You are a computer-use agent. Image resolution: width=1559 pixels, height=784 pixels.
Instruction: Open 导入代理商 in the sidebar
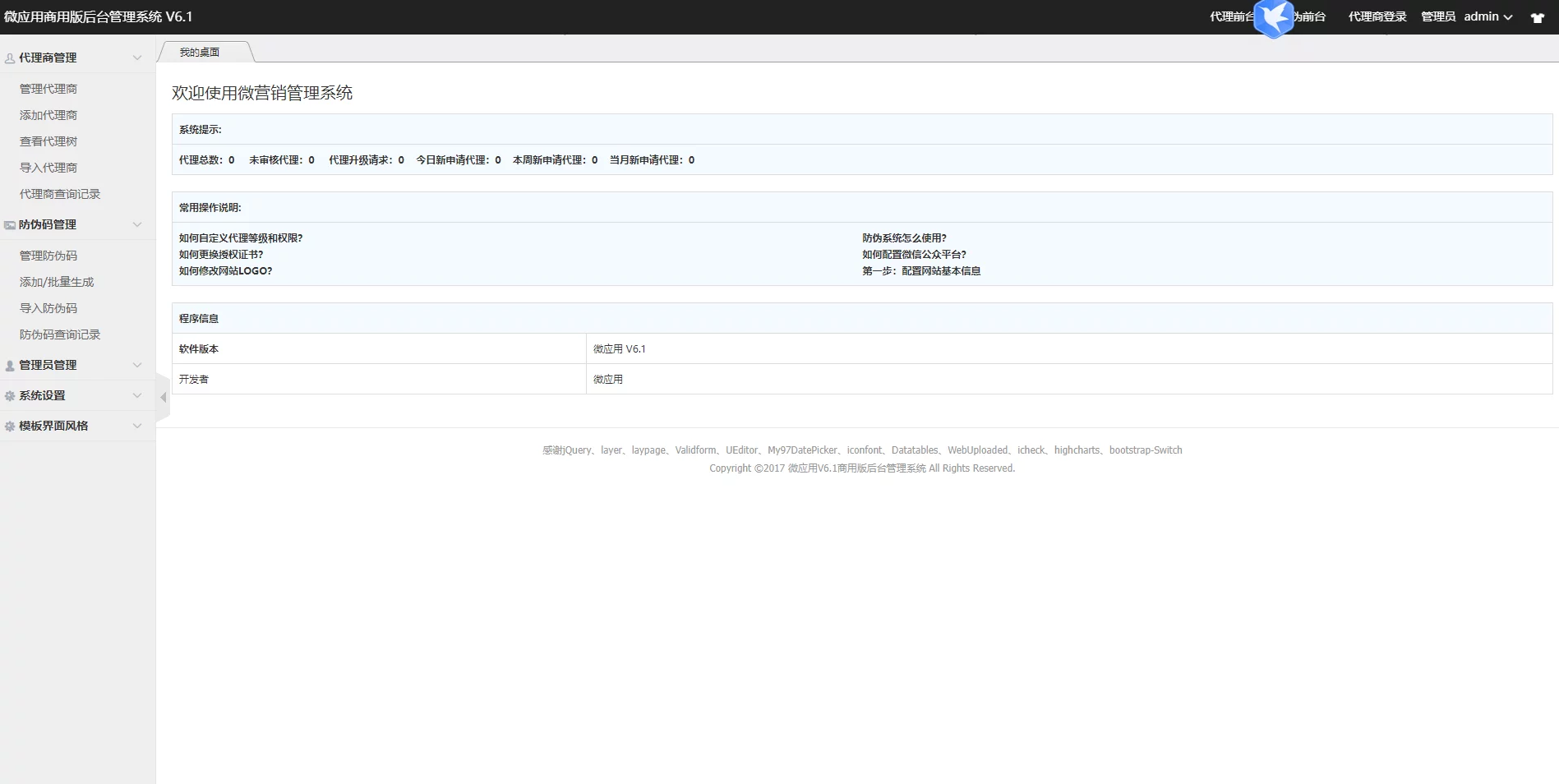[48, 168]
